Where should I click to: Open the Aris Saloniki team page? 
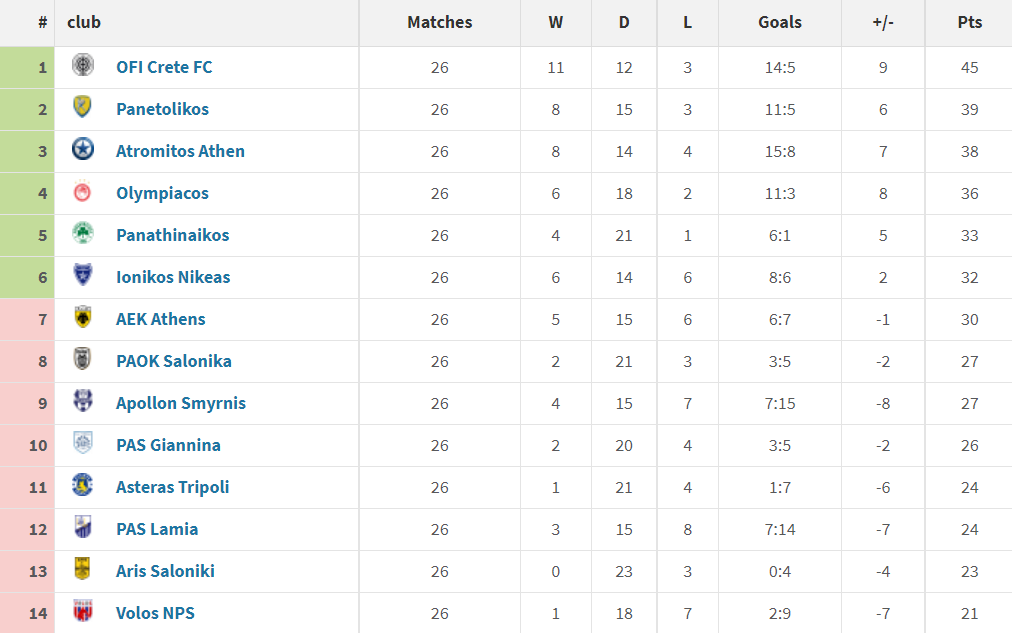pyautogui.click(x=165, y=571)
